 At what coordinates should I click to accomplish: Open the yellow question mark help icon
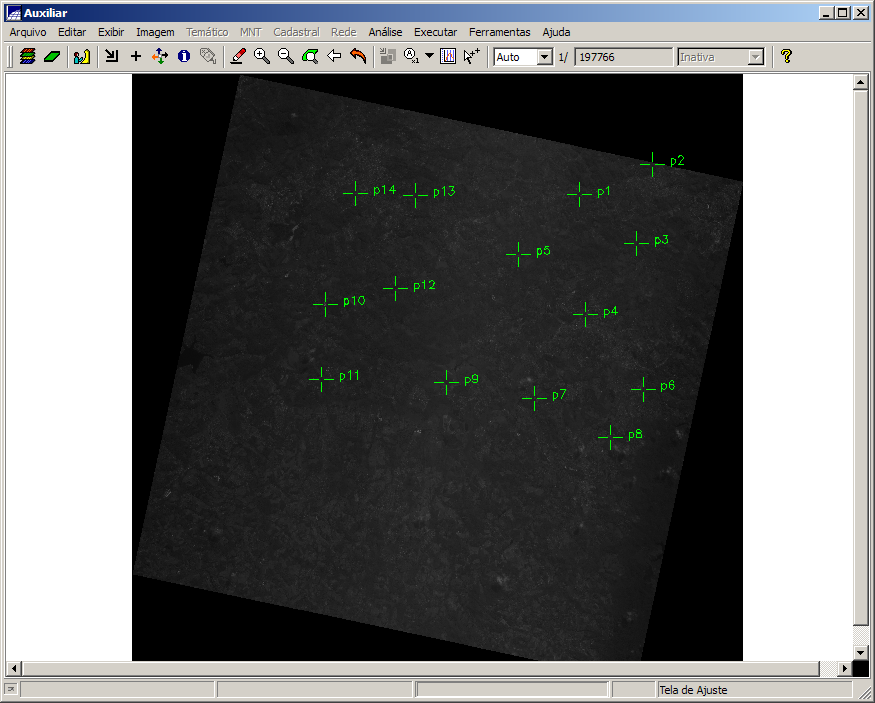pyautogui.click(x=786, y=57)
